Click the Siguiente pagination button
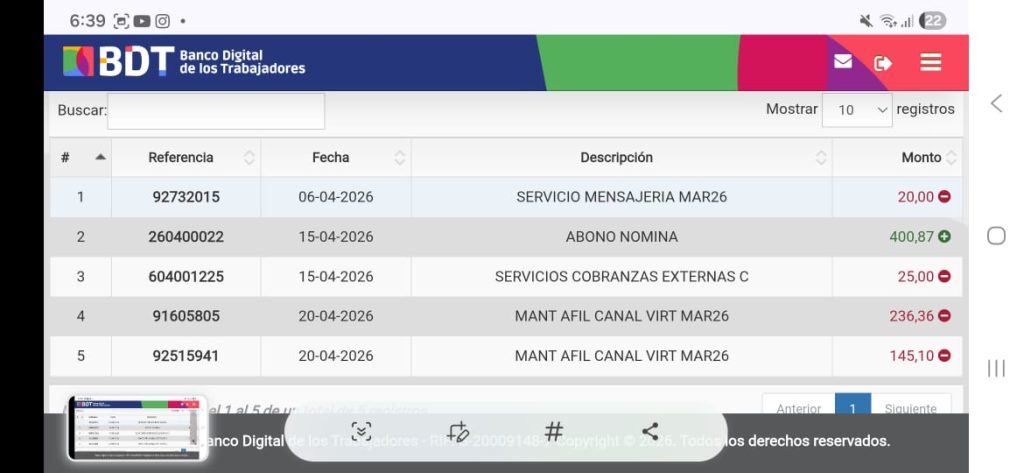Screen dimensions: 1024x473 [x=910, y=406]
